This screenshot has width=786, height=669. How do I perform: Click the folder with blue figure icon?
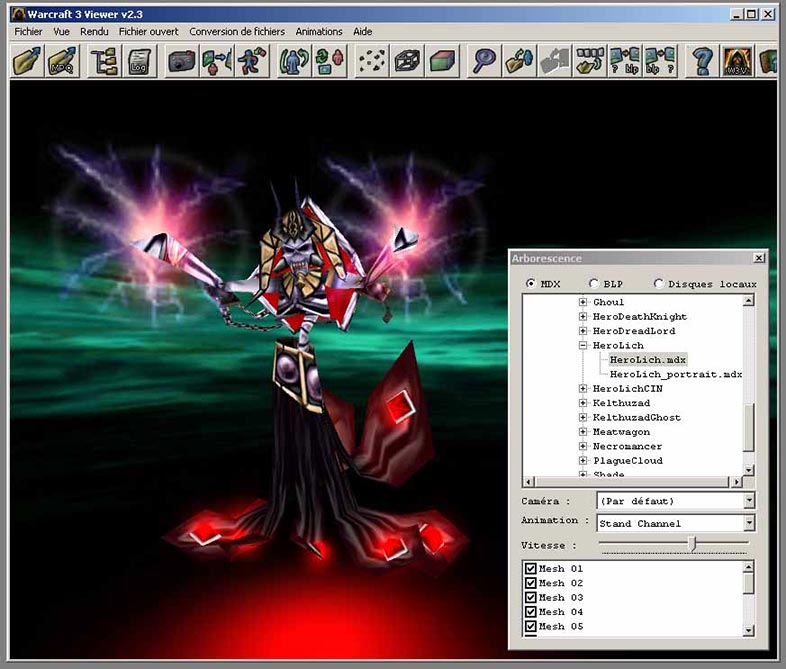pyautogui.click(x=519, y=61)
